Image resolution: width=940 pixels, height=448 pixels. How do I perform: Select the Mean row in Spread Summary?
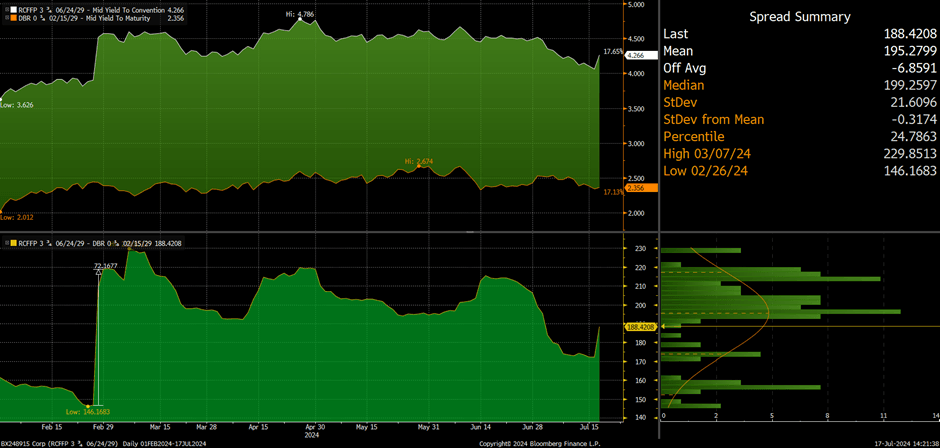click(800, 51)
